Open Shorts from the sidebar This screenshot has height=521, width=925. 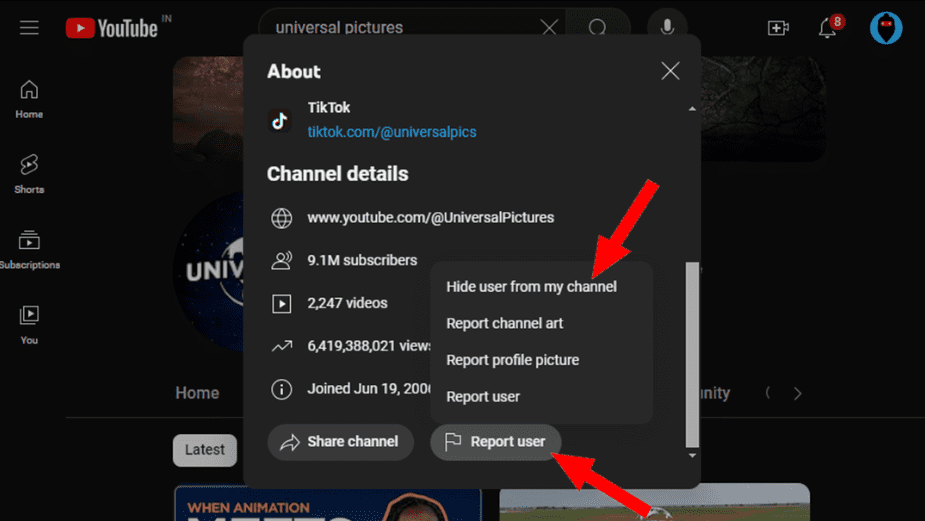click(29, 174)
